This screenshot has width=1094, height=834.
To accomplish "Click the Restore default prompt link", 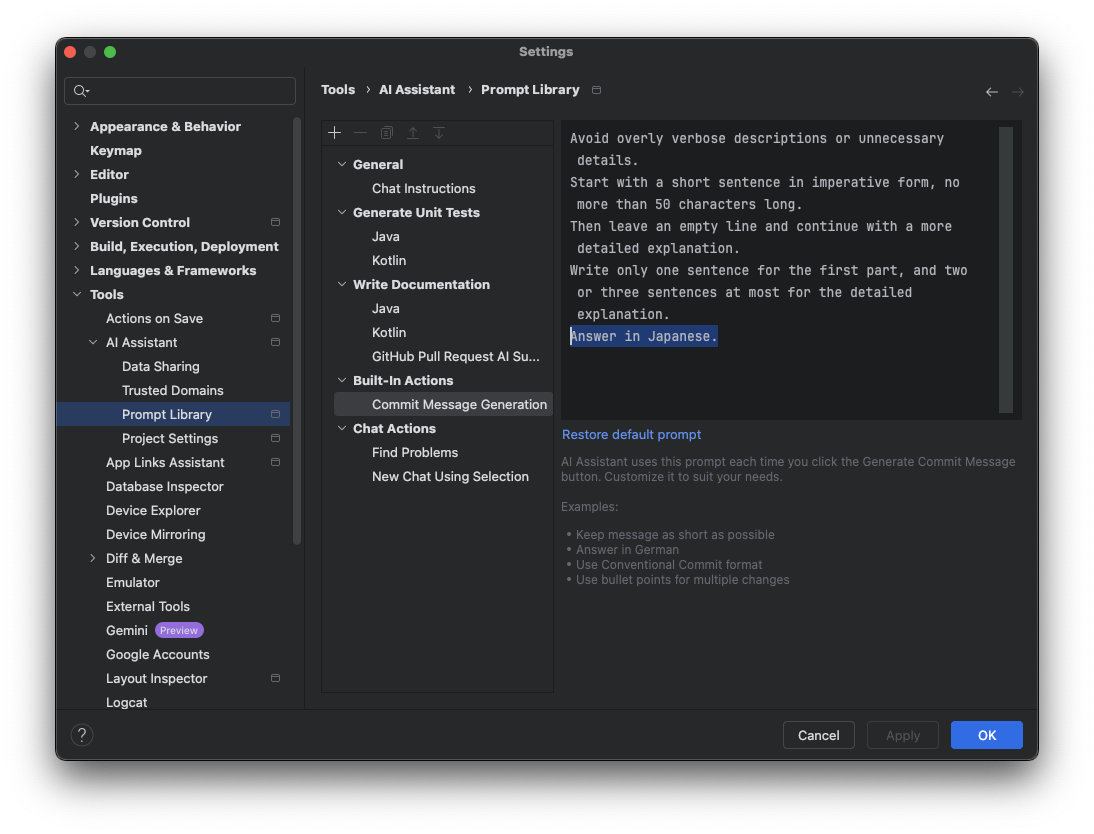I will [631, 435].
